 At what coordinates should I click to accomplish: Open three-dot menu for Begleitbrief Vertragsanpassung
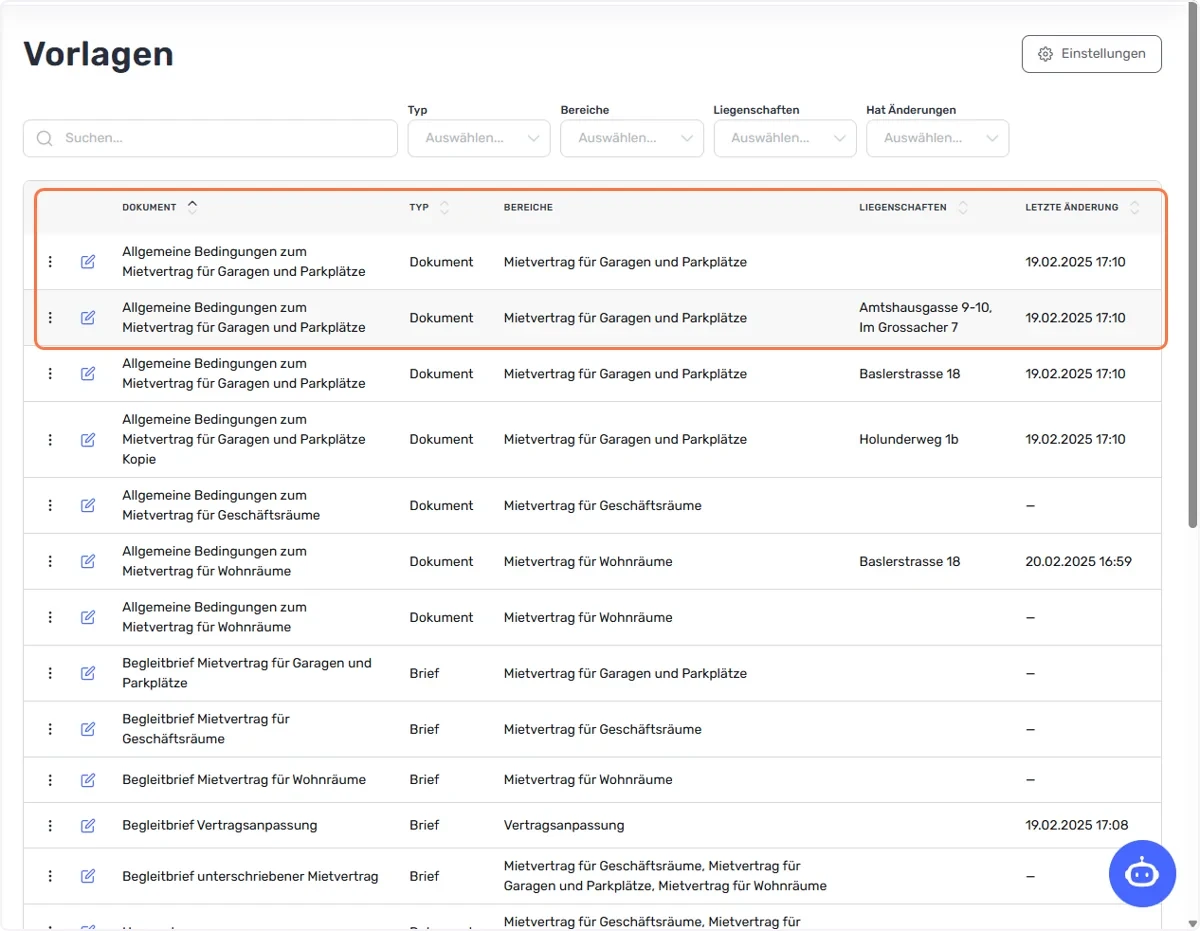pos(50,826)
